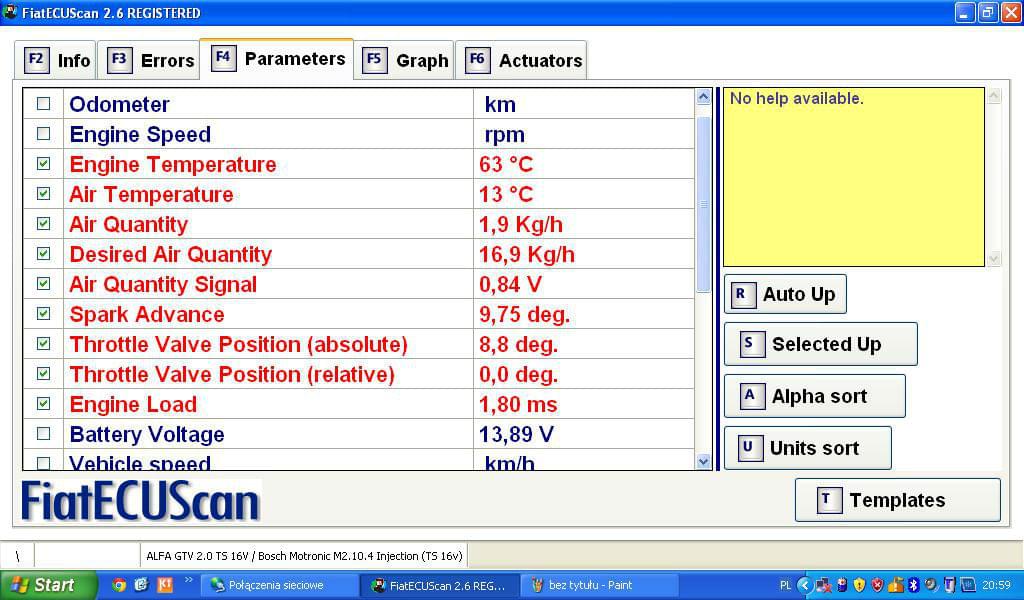1024x600 pixels.
Task: Click the Bluetooth tray icon
Action: coord(914,585)
